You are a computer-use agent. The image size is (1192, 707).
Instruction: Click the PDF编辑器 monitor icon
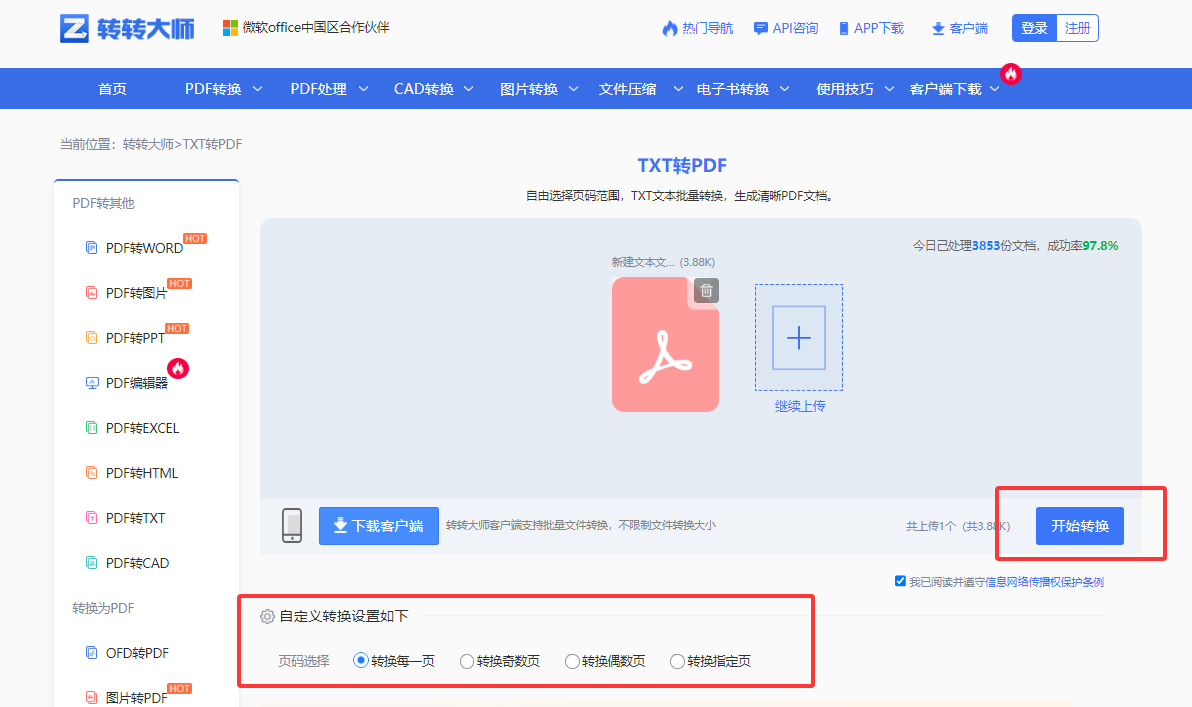[92, 383]
